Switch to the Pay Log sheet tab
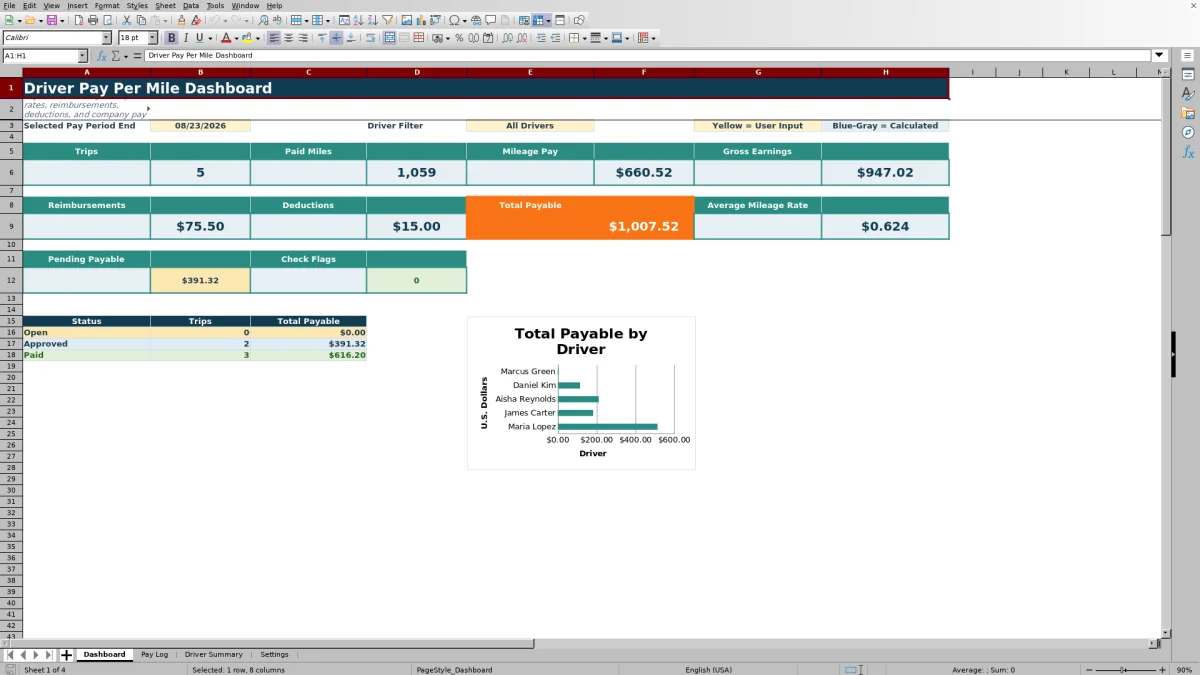The height and width of the screenshot is (675, 1200). (154, 655)
